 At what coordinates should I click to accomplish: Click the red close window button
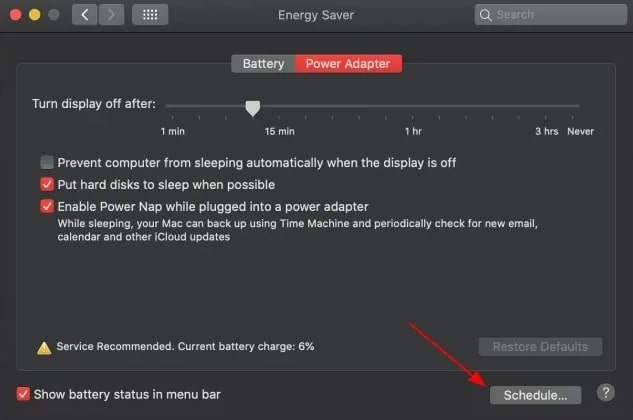coord(16,15)
